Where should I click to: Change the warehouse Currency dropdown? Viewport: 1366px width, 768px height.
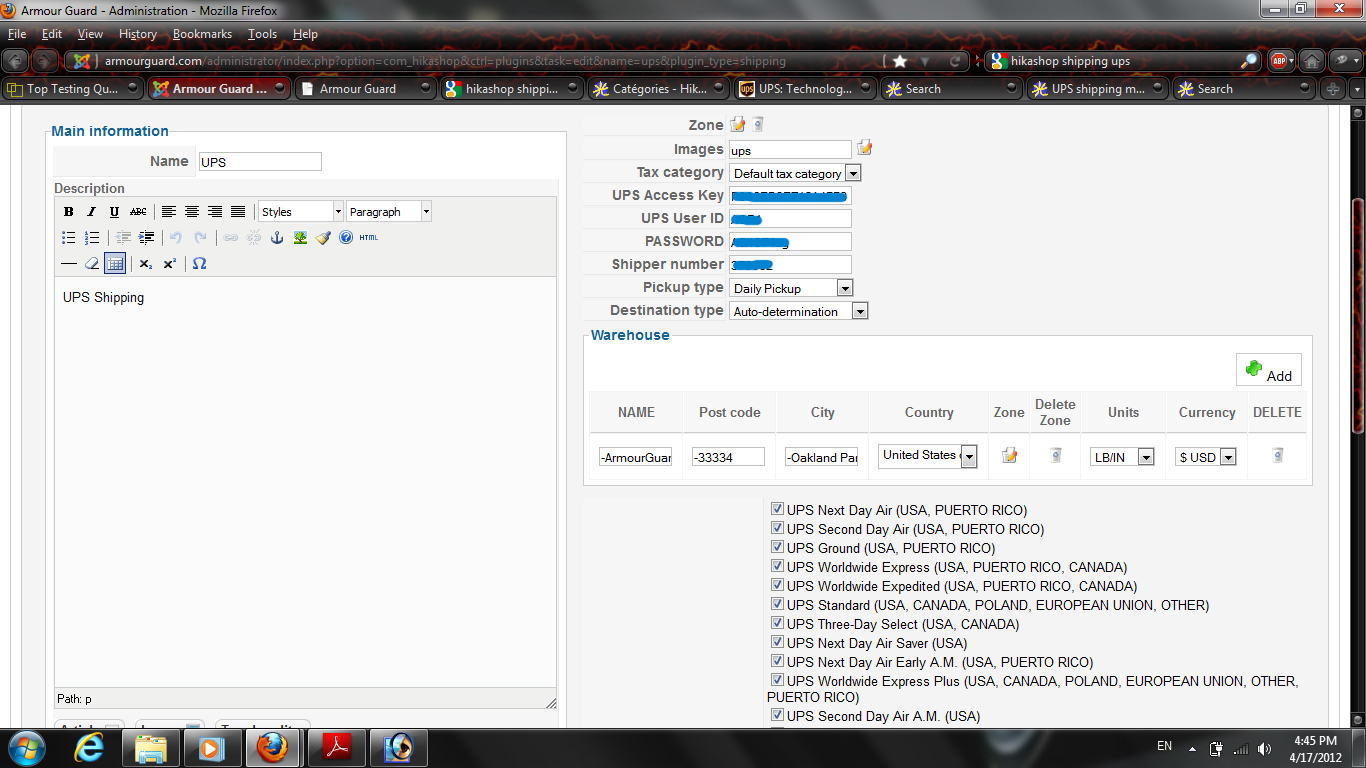[x=1207, y=457]
